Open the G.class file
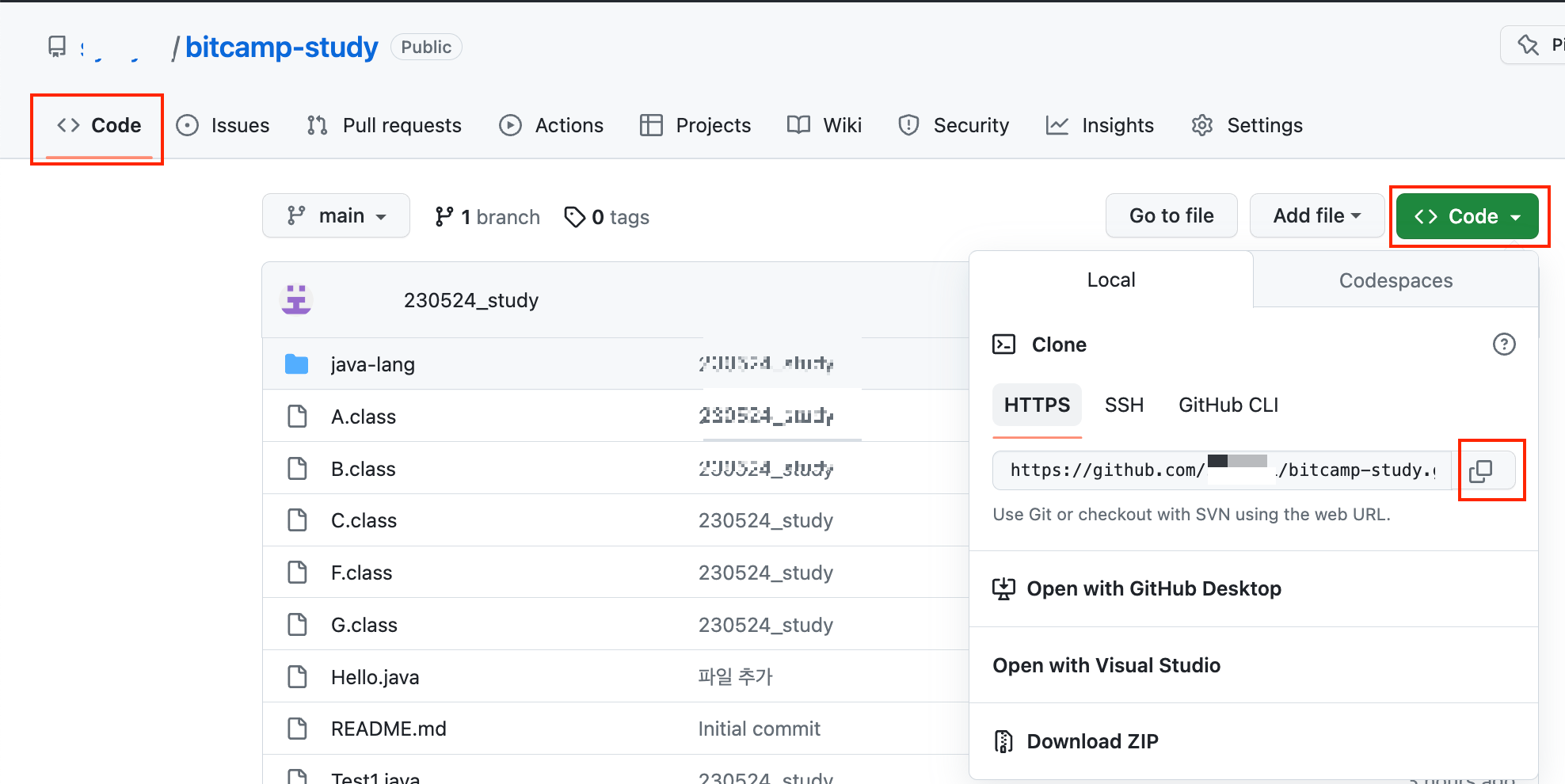Viewport: 1565px width, 784px height. click(364, 625)
